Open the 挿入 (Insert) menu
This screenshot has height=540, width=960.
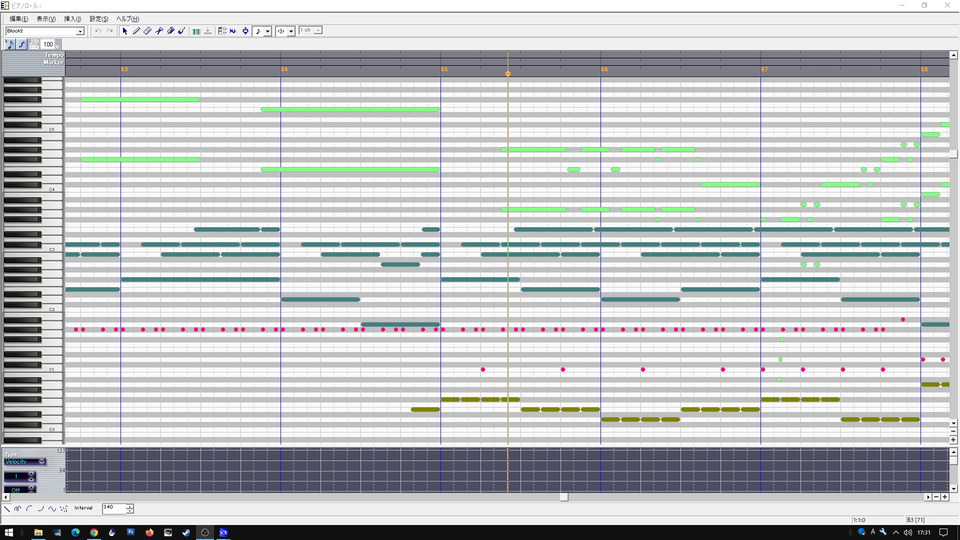click(72, 19)
